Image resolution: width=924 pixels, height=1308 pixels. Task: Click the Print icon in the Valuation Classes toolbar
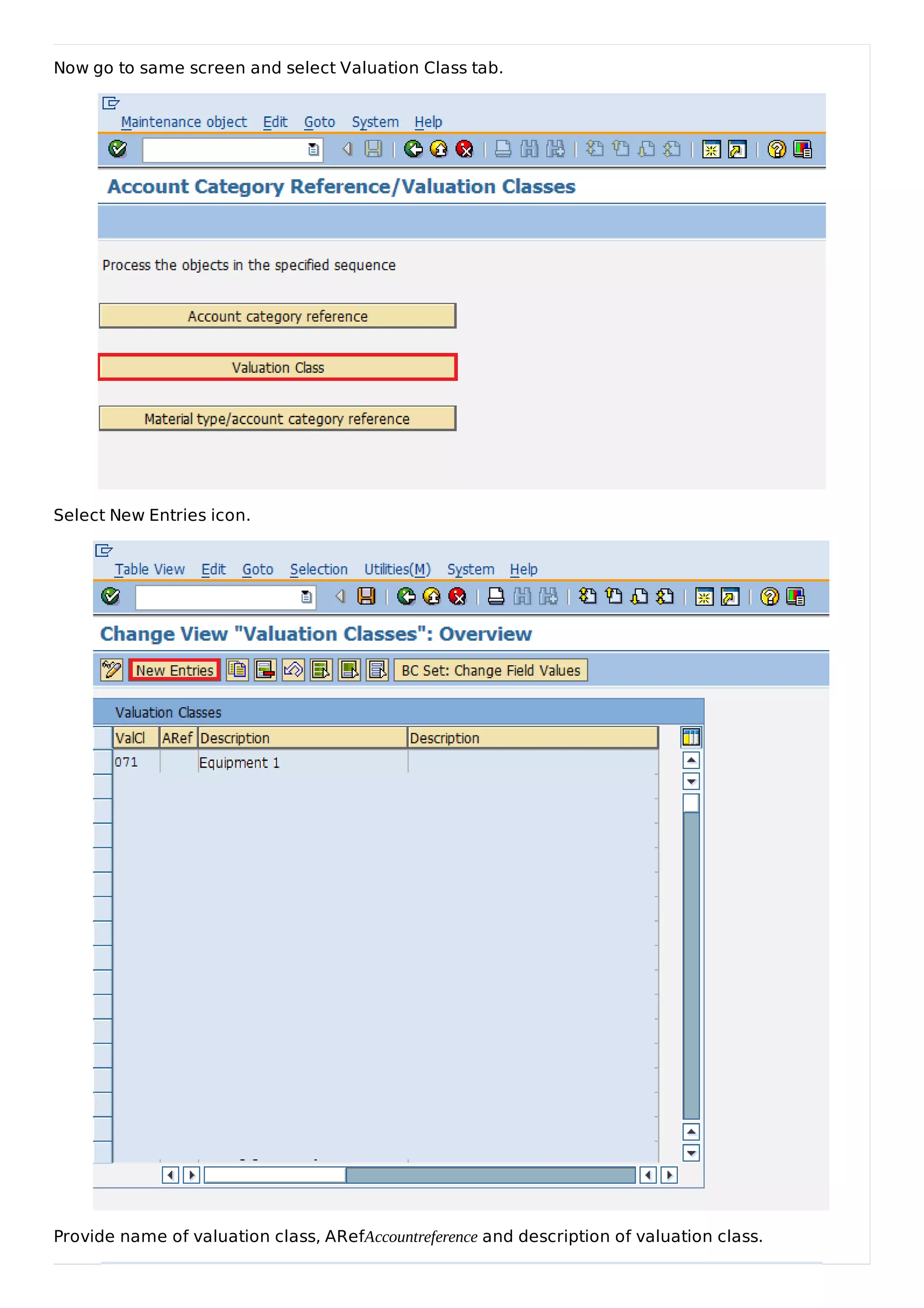[496, 597]
